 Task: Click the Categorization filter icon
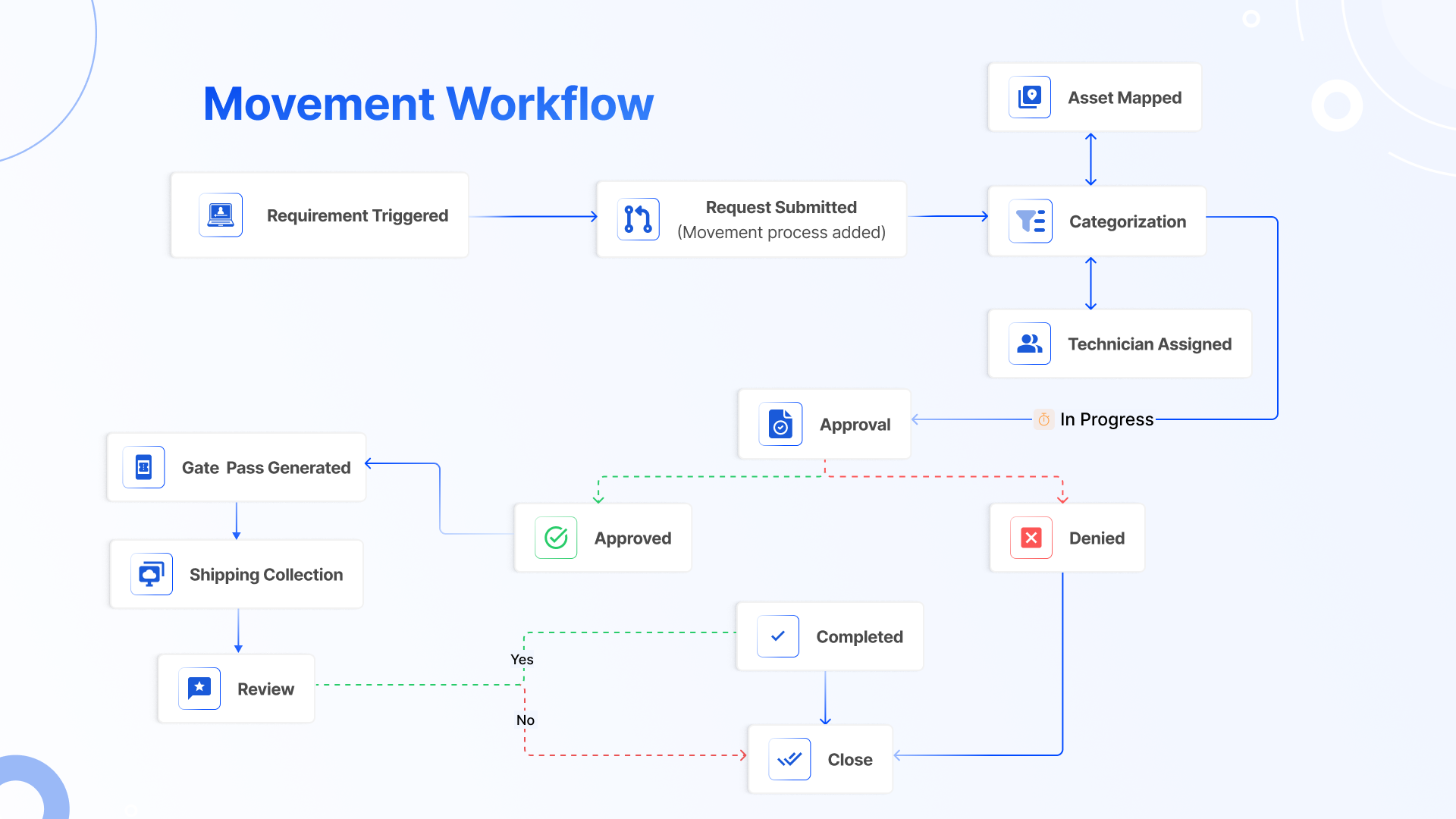point(1031,221)
